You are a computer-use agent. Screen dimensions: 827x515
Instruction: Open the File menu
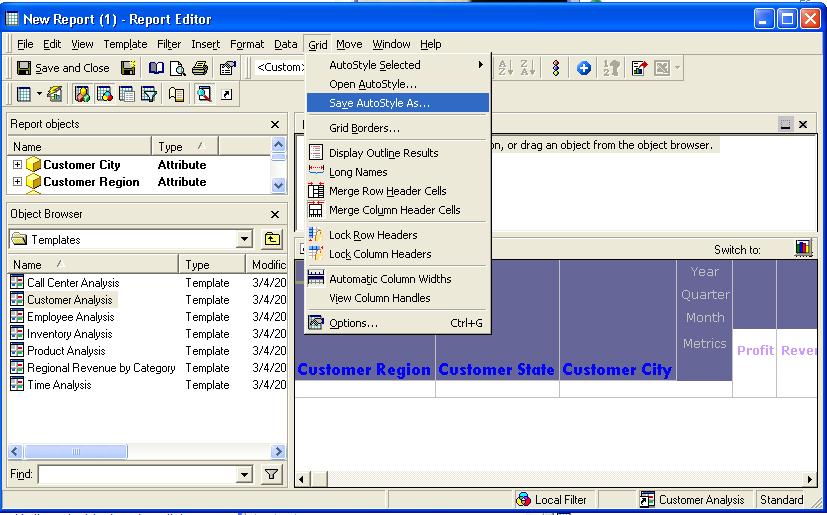click(x=25, y=44)
